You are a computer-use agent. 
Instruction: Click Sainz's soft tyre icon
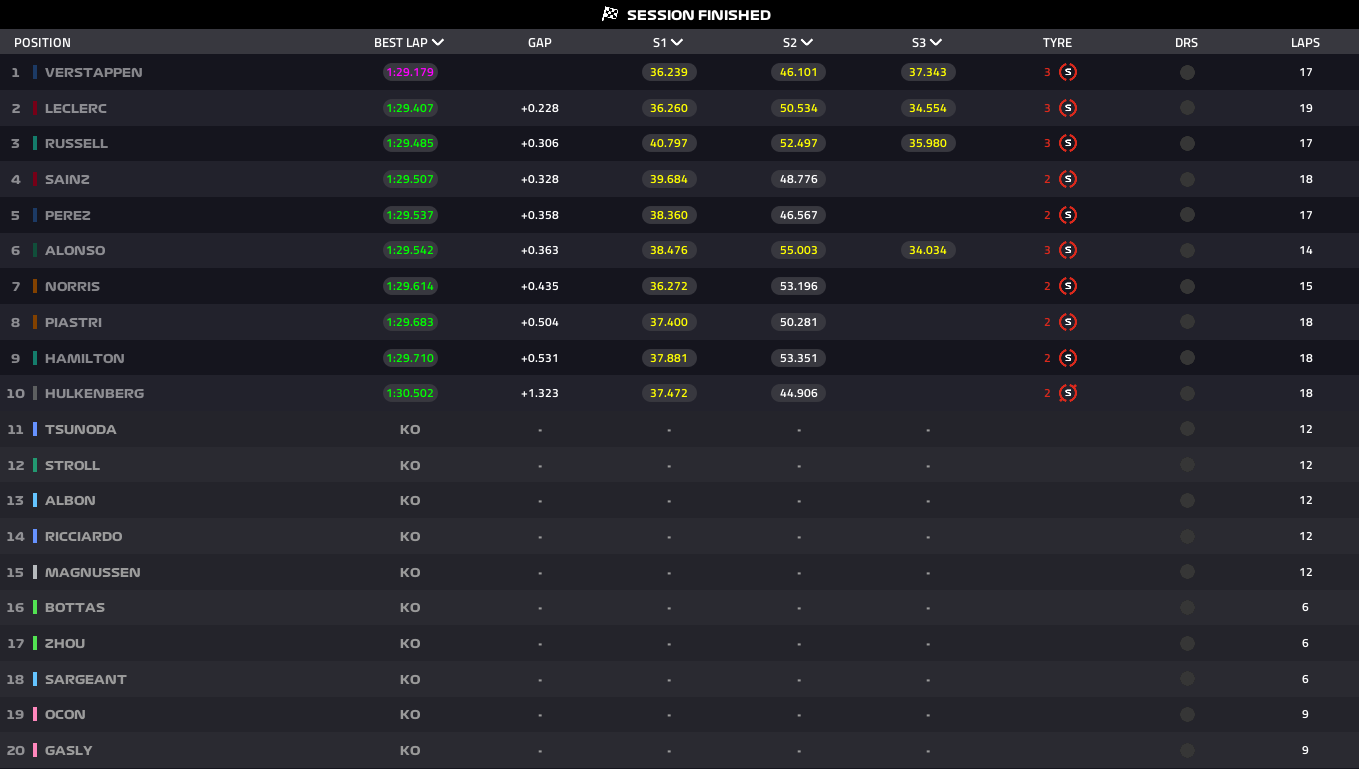pos(1067,179)
